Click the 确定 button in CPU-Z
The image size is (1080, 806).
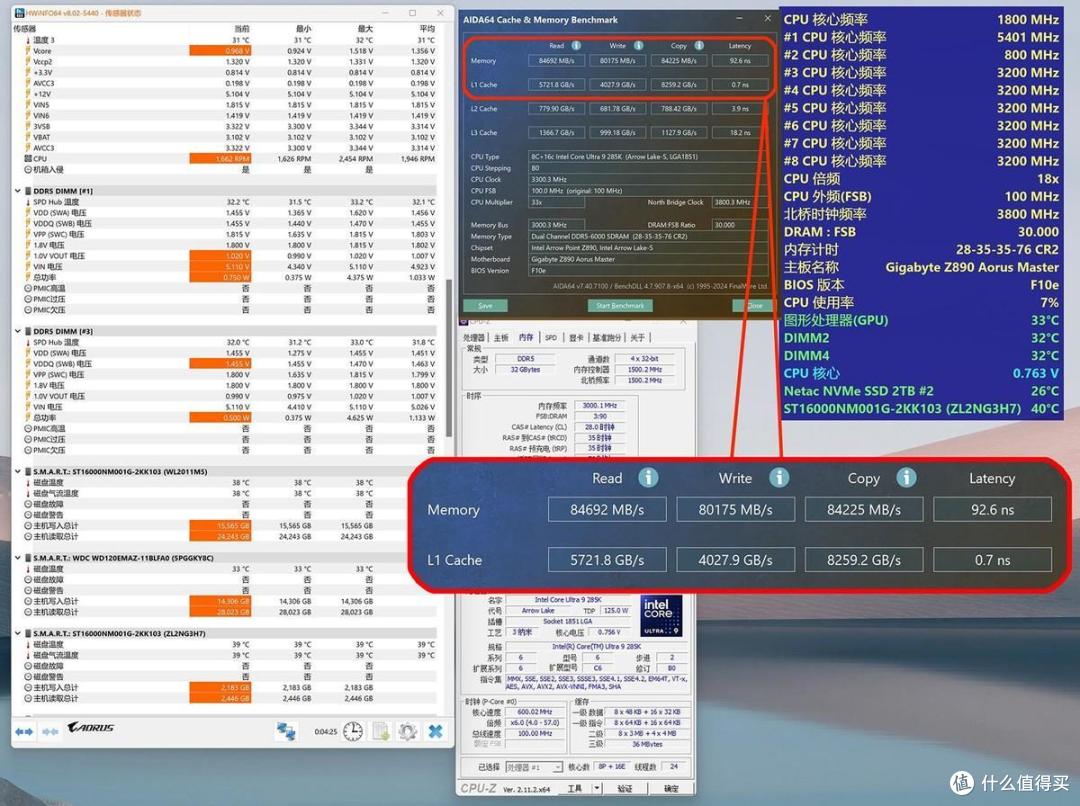coord(671,788)
